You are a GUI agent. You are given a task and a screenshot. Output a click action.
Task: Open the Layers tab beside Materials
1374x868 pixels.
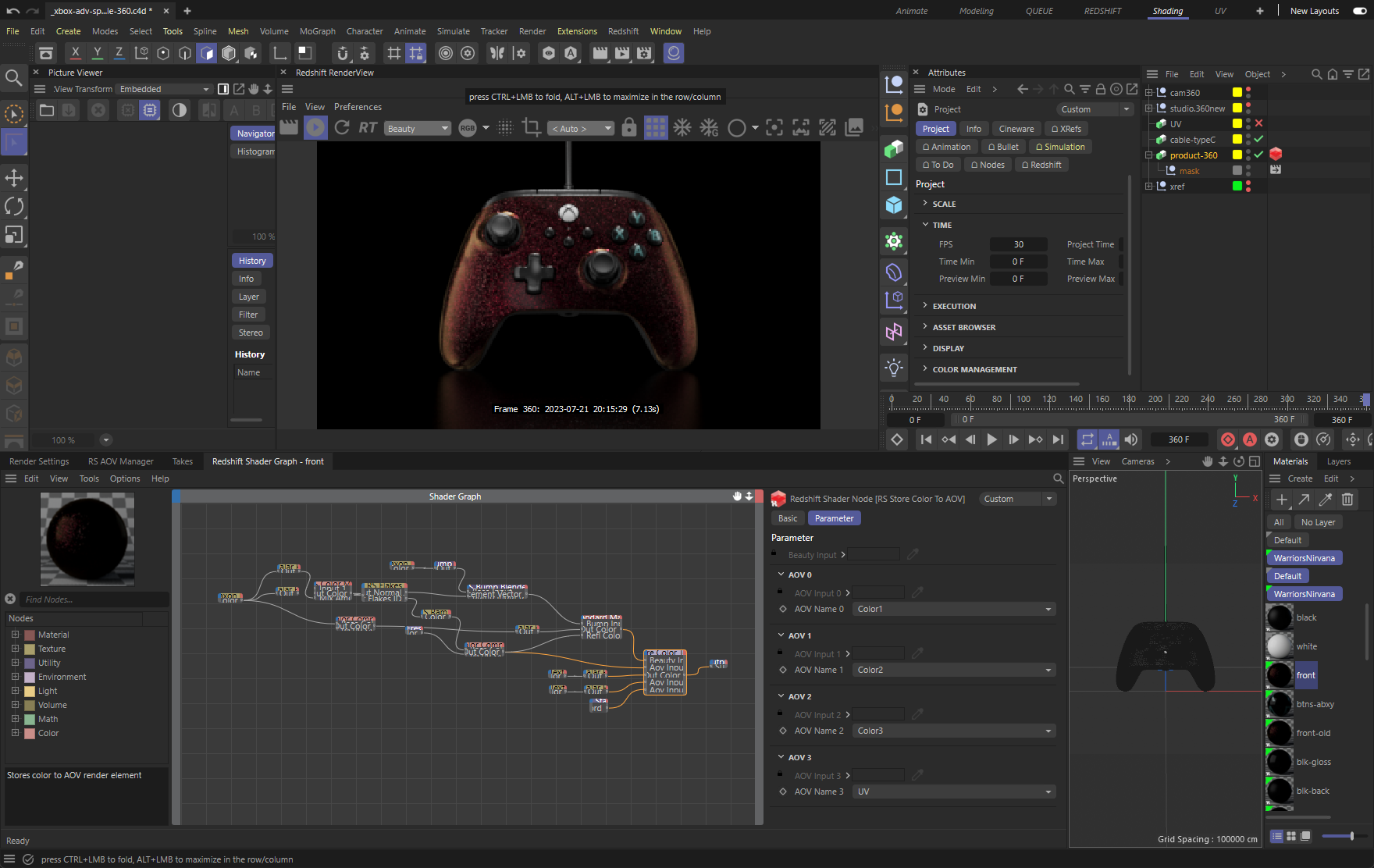1339,461
